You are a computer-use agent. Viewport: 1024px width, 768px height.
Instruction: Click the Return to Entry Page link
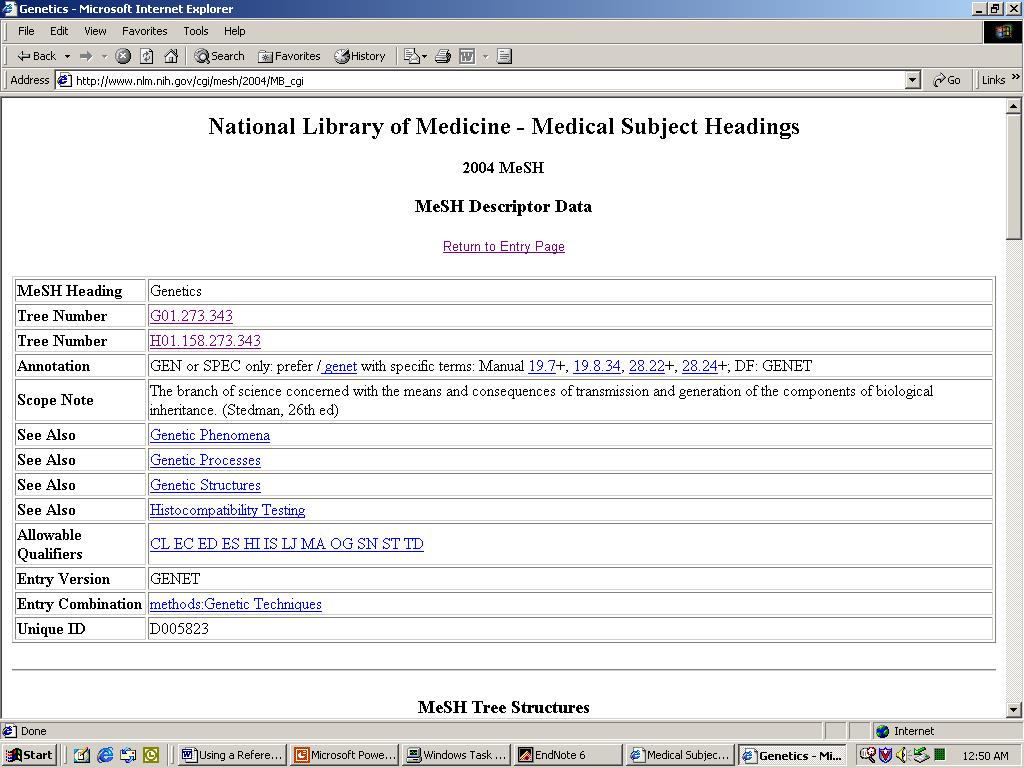pyautogui.click(x=504, y=246)
